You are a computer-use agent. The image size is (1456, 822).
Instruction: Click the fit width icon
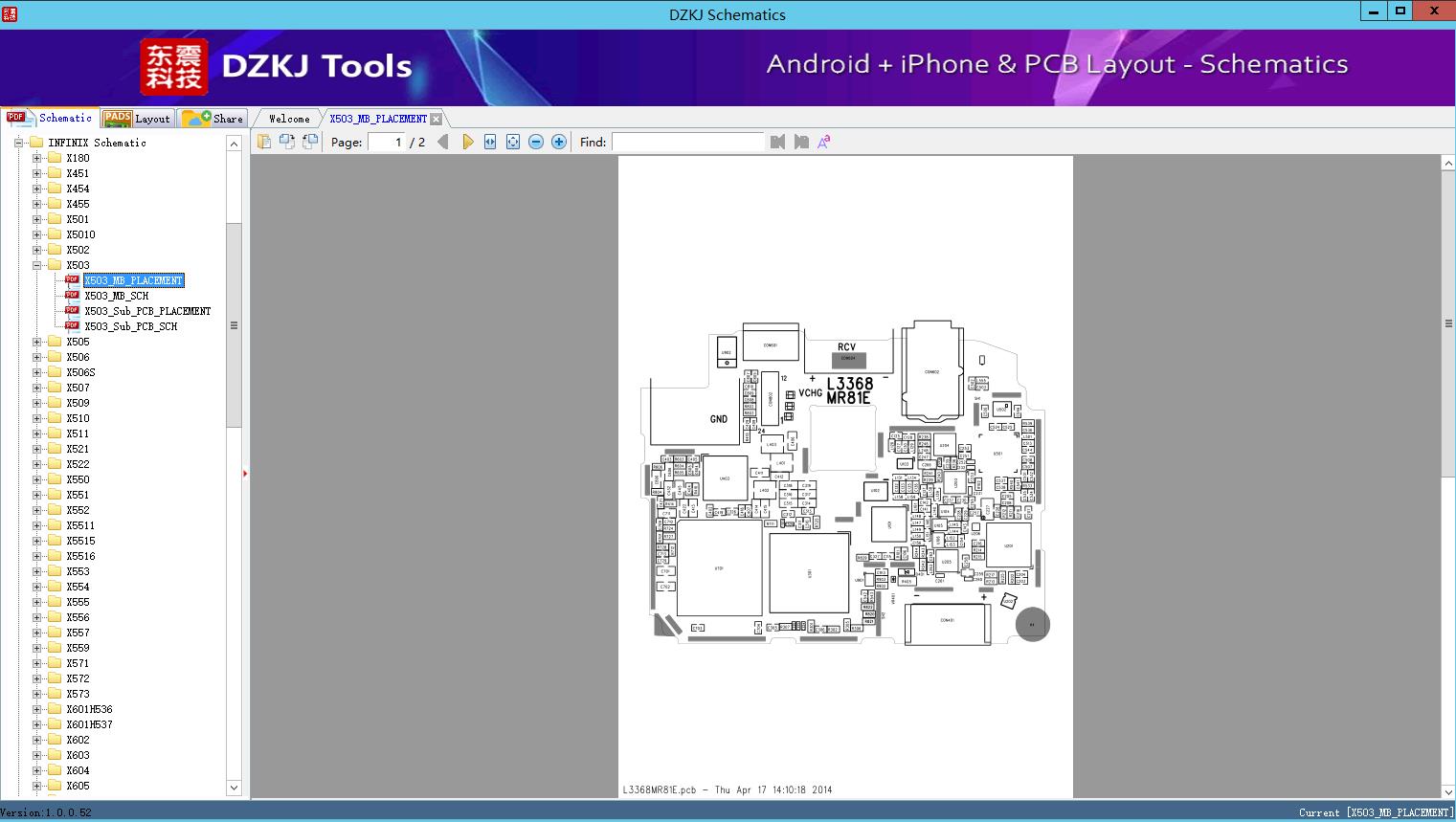coord(490,142)
